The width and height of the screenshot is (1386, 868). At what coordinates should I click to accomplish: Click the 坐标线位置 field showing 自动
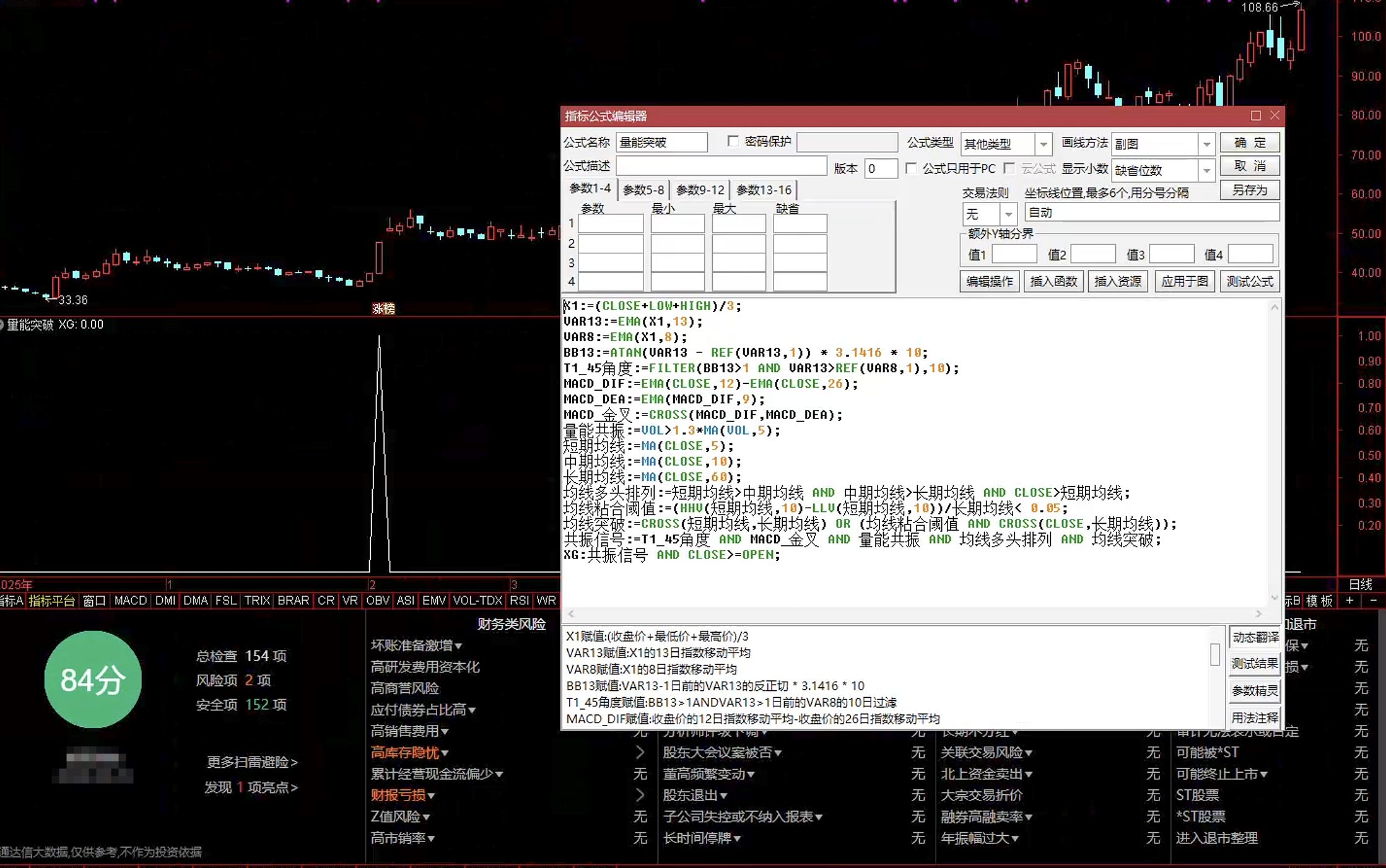tap(1152, 213)
